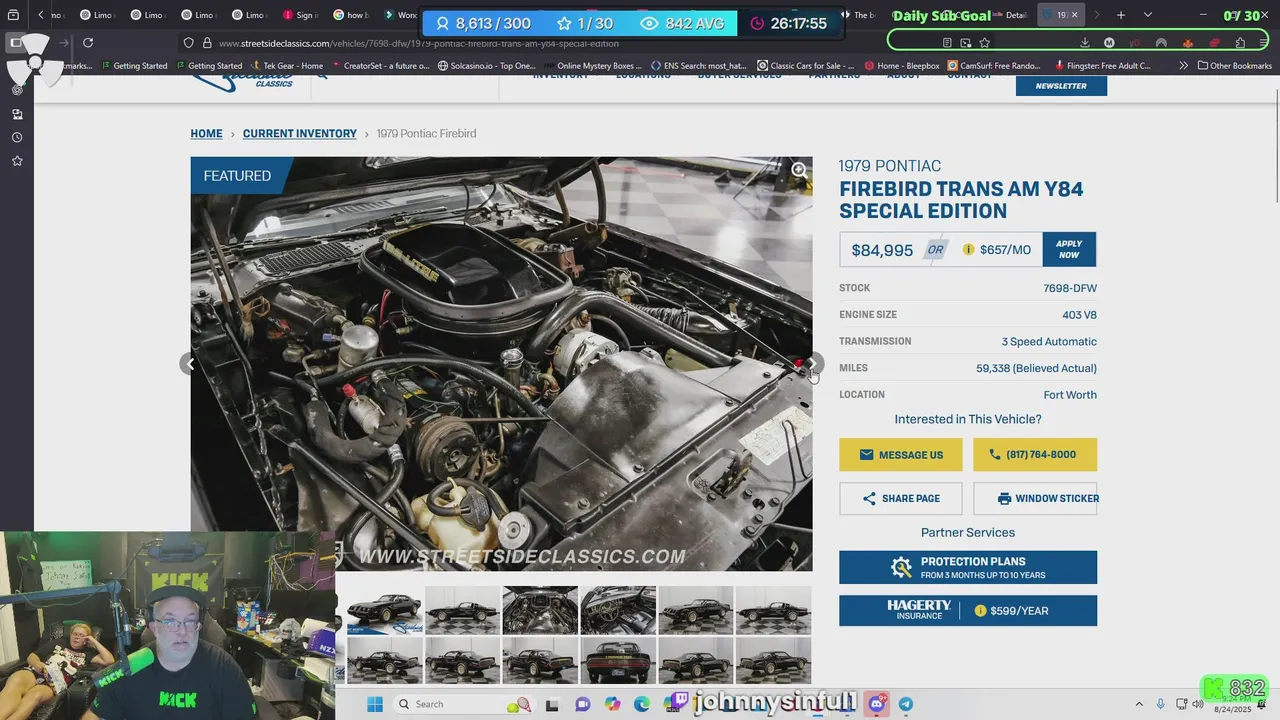Click the NEWSLETTER button
The height and width of the screenshot is (720, 1280).
click(1061, 86)
